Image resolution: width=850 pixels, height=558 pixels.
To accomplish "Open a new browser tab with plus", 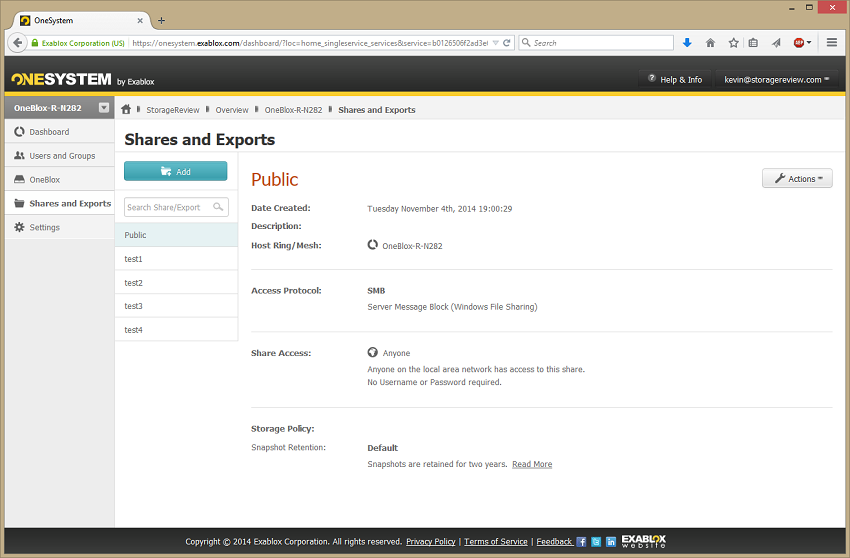I will point(161,21).
